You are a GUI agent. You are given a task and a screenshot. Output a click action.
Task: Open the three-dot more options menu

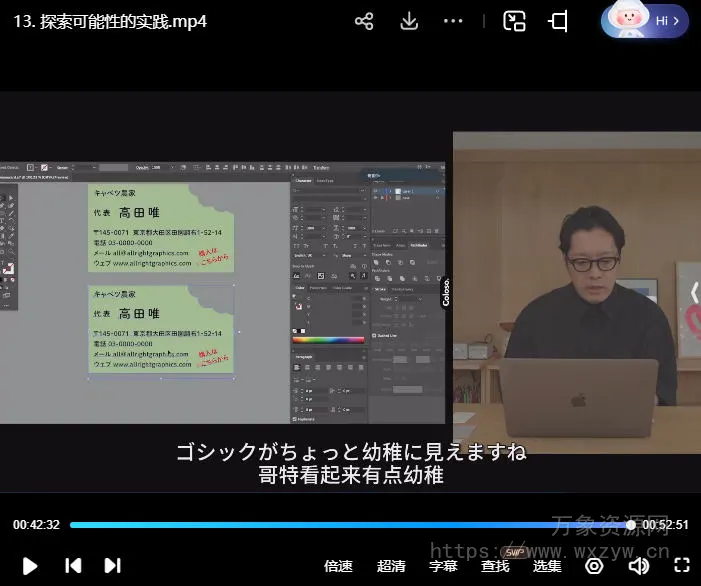pyautogui.click(x=453, y=21)
